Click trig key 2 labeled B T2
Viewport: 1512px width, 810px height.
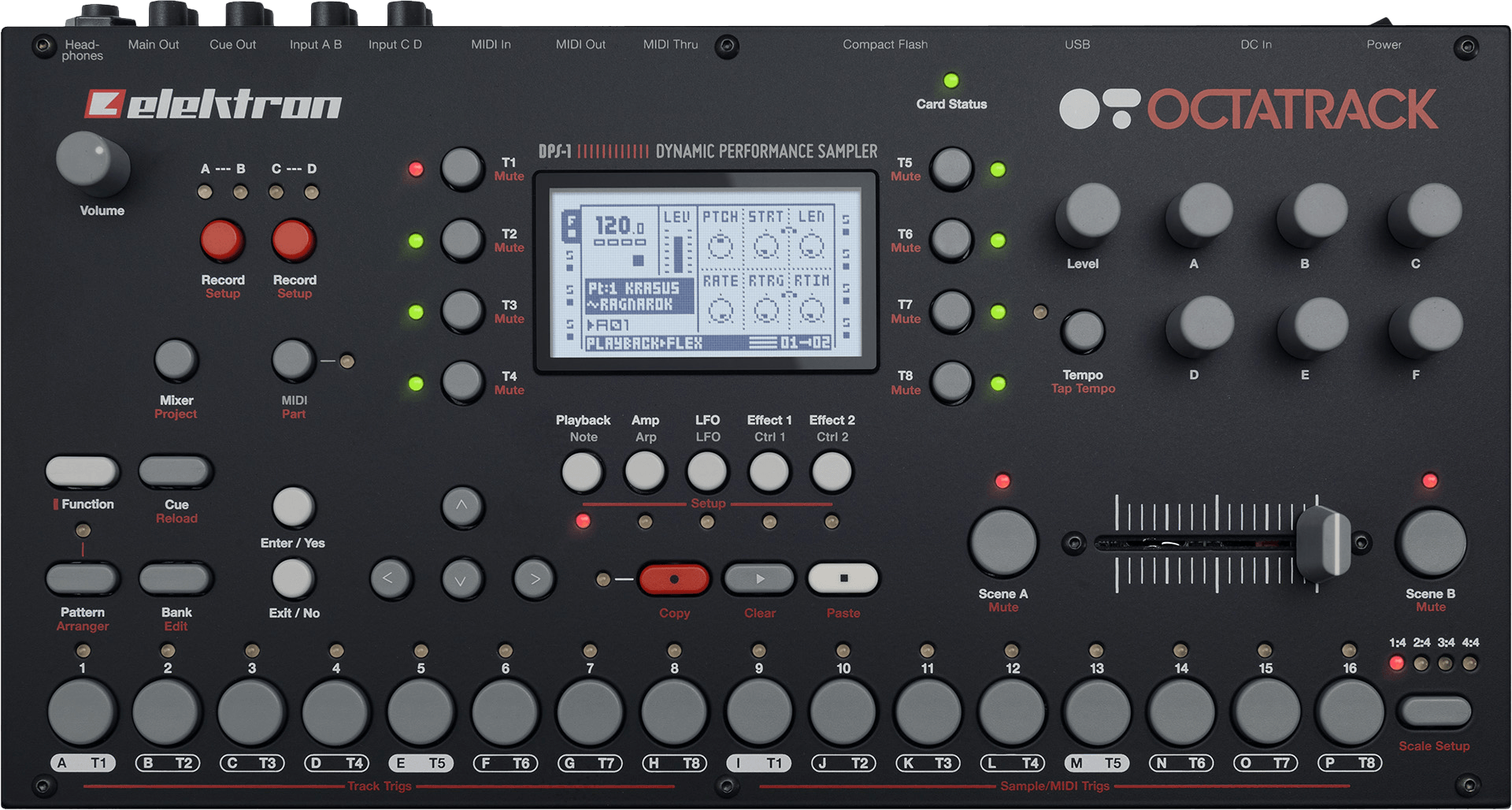166,712
